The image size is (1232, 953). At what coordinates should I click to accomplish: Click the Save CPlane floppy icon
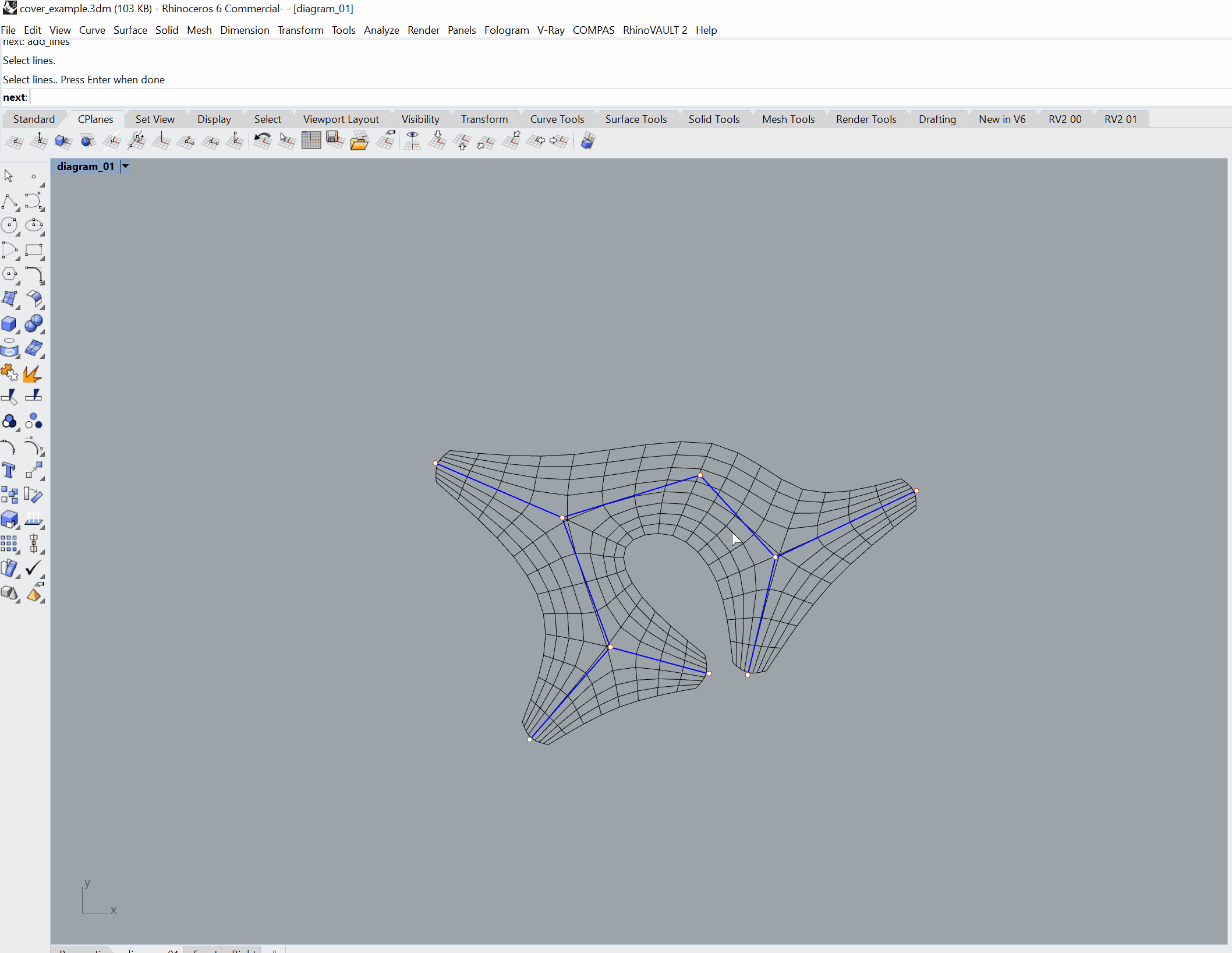pos(335,141)
